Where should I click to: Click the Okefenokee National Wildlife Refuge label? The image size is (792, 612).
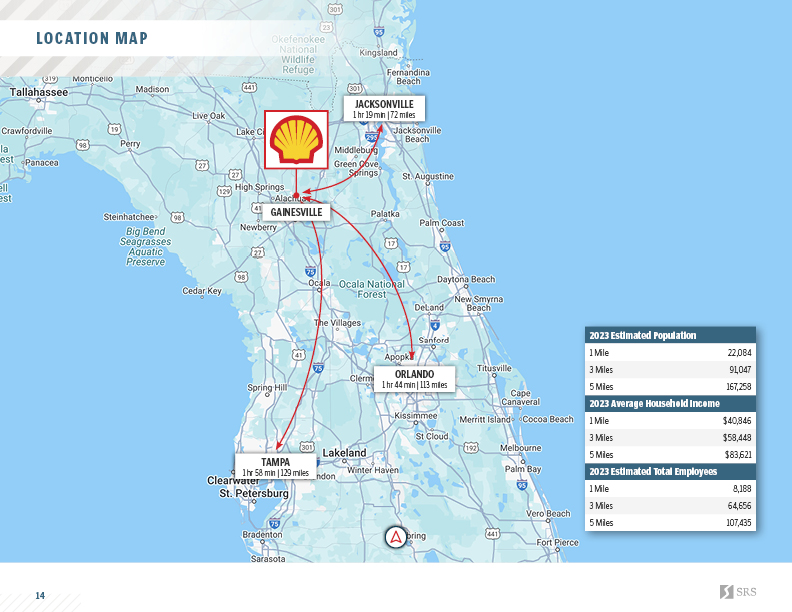(x=298, y=55)
